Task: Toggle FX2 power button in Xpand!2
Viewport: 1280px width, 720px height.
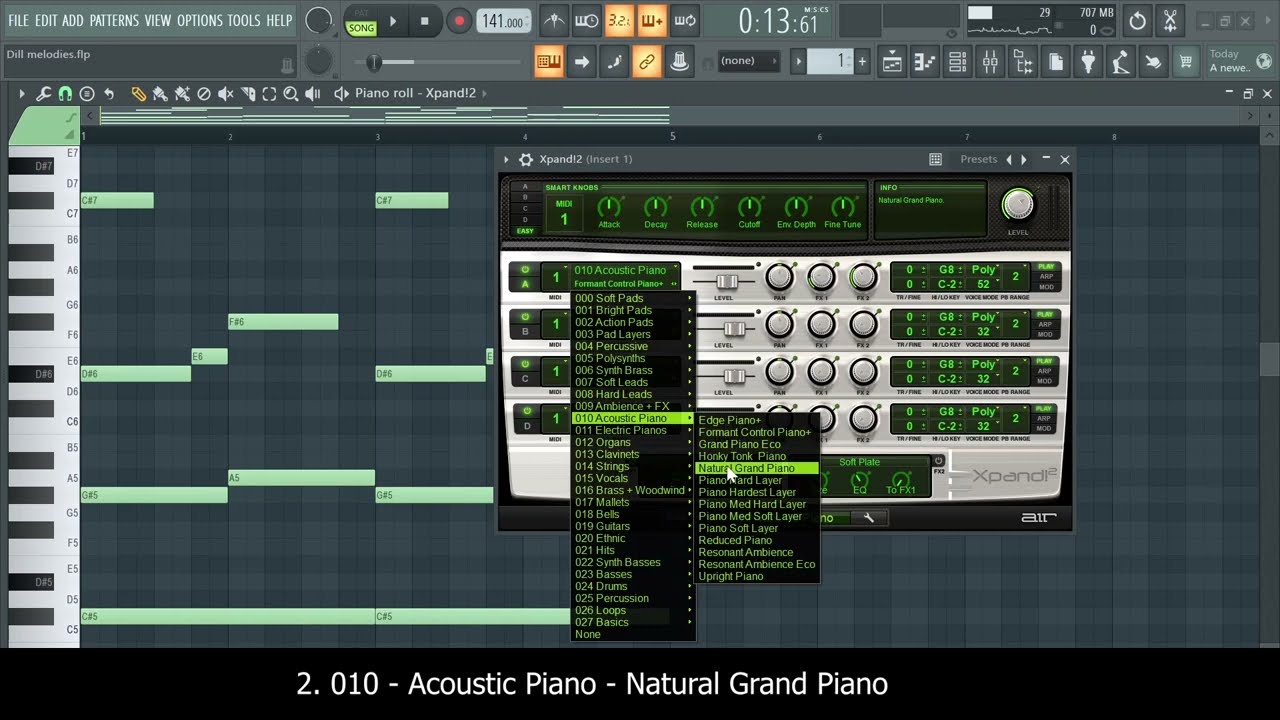Action: point(938,461)
